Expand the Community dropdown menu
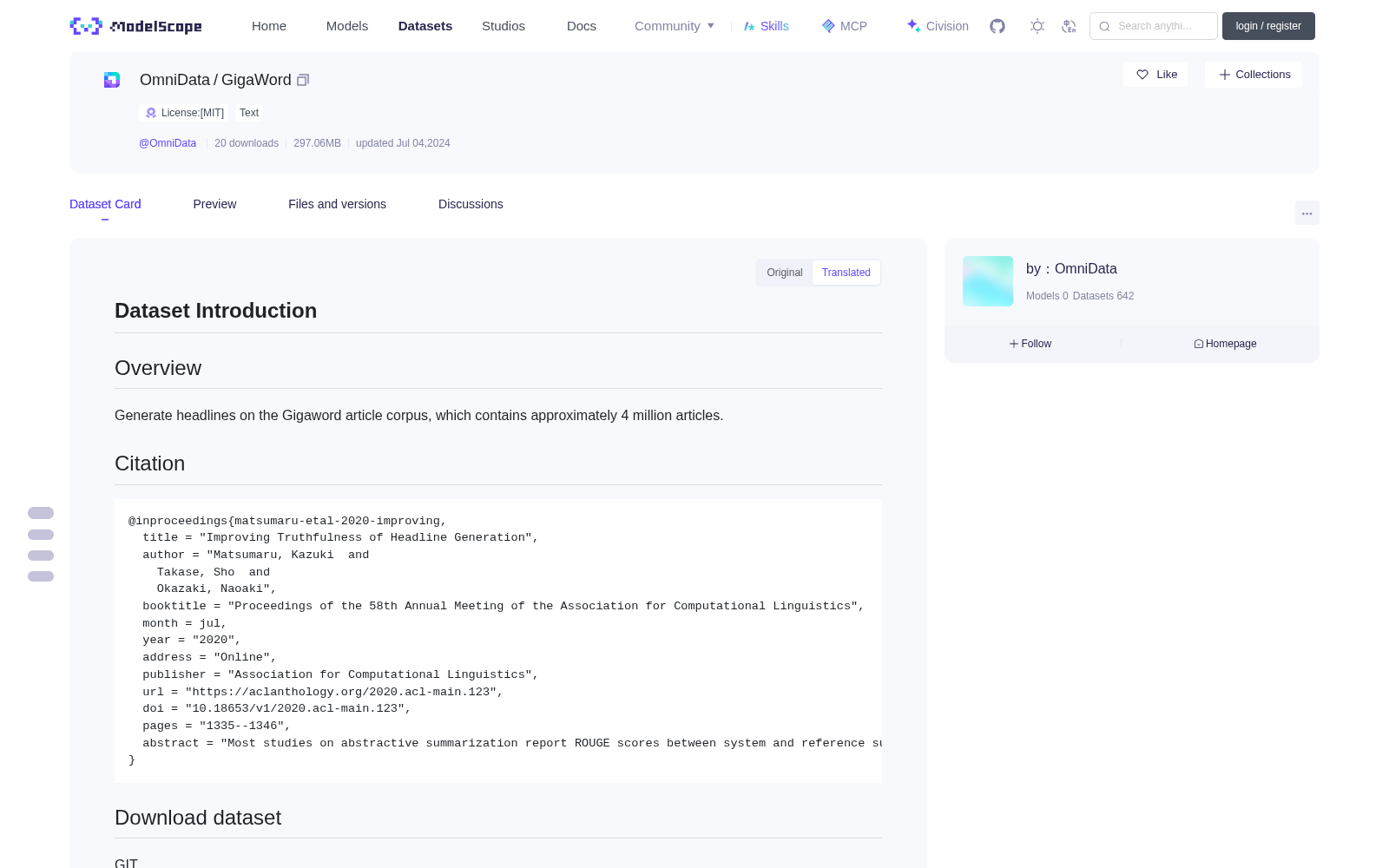 (x=675, y=26)
